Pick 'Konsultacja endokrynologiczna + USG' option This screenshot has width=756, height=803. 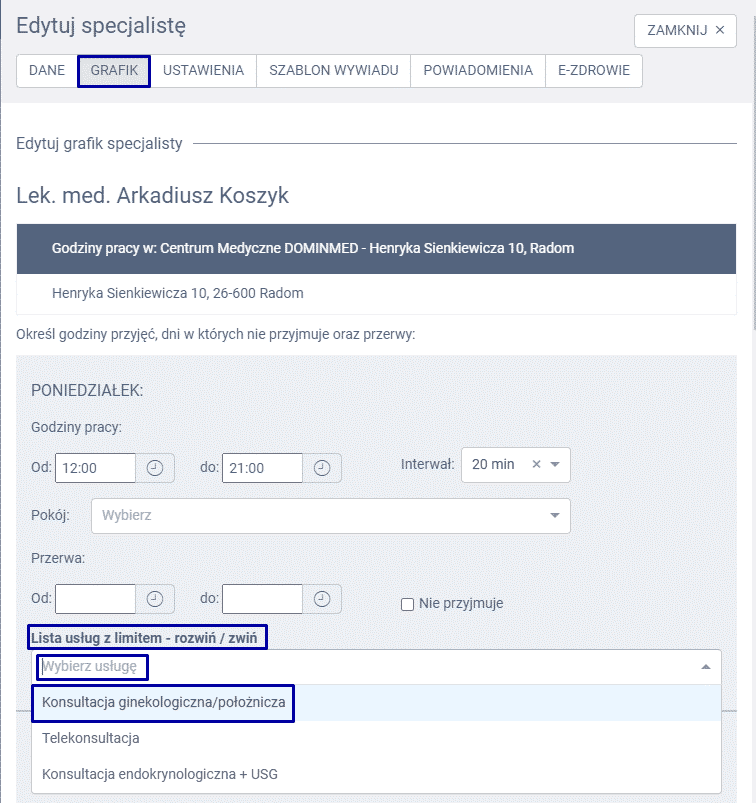[x=160, y=774]
